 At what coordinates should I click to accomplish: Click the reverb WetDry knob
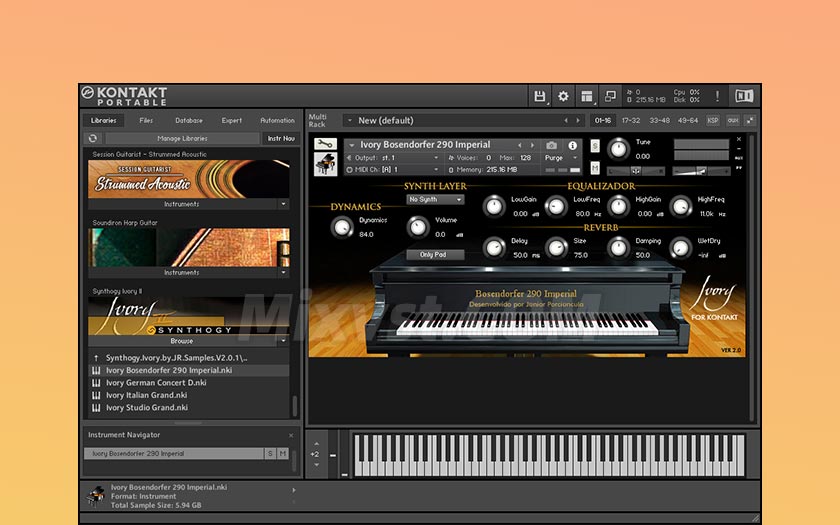tap(681, 248)
